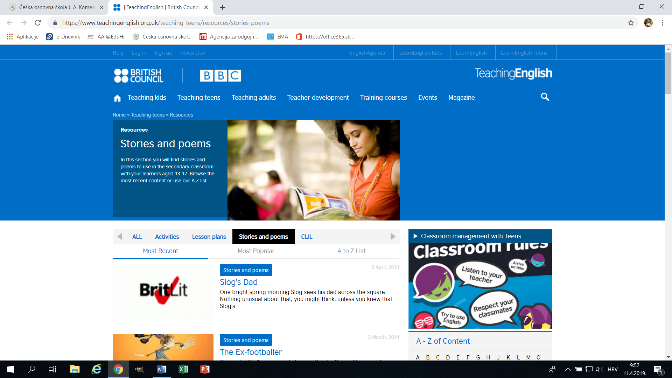The width and height of the screenshot is (672, 378).
Task: Open the Teaching teens menu
Action: [199, 98]
